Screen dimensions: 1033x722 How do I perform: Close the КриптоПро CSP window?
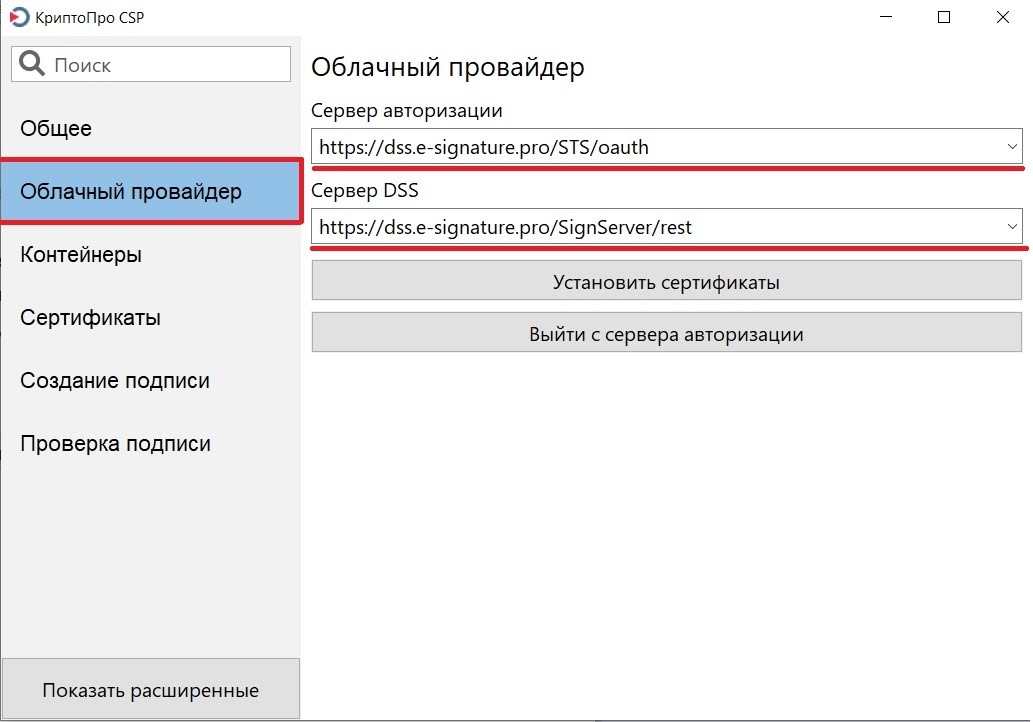click(1003, 17)
